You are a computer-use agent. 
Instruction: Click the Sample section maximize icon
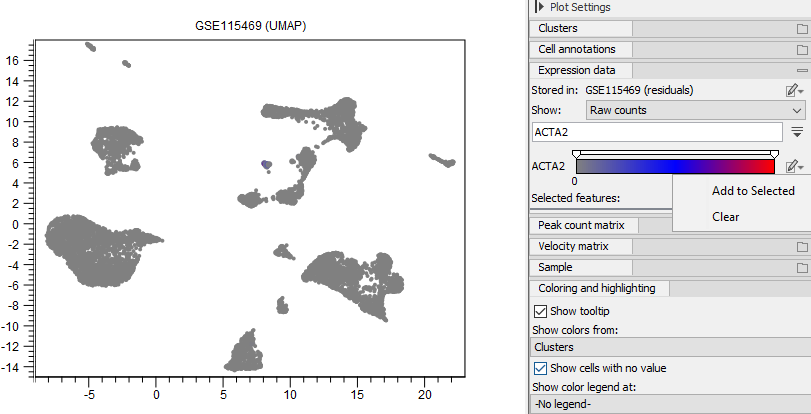802,268
